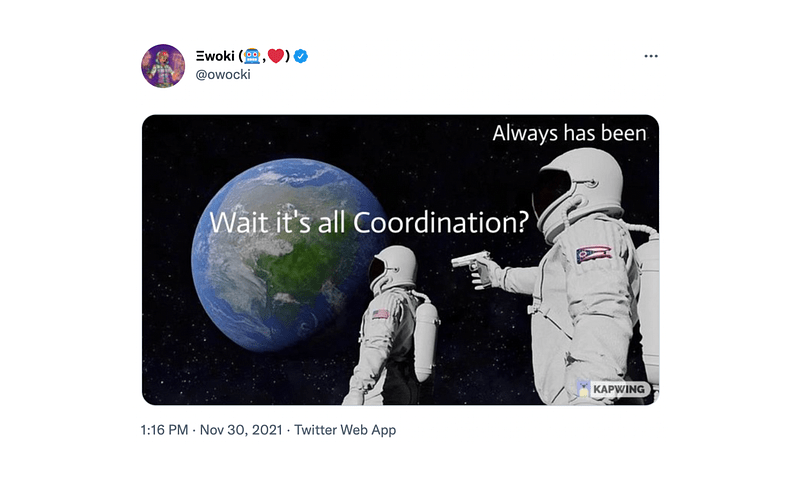
Task: Click the blue verified badge
Action: pos(301,57)
